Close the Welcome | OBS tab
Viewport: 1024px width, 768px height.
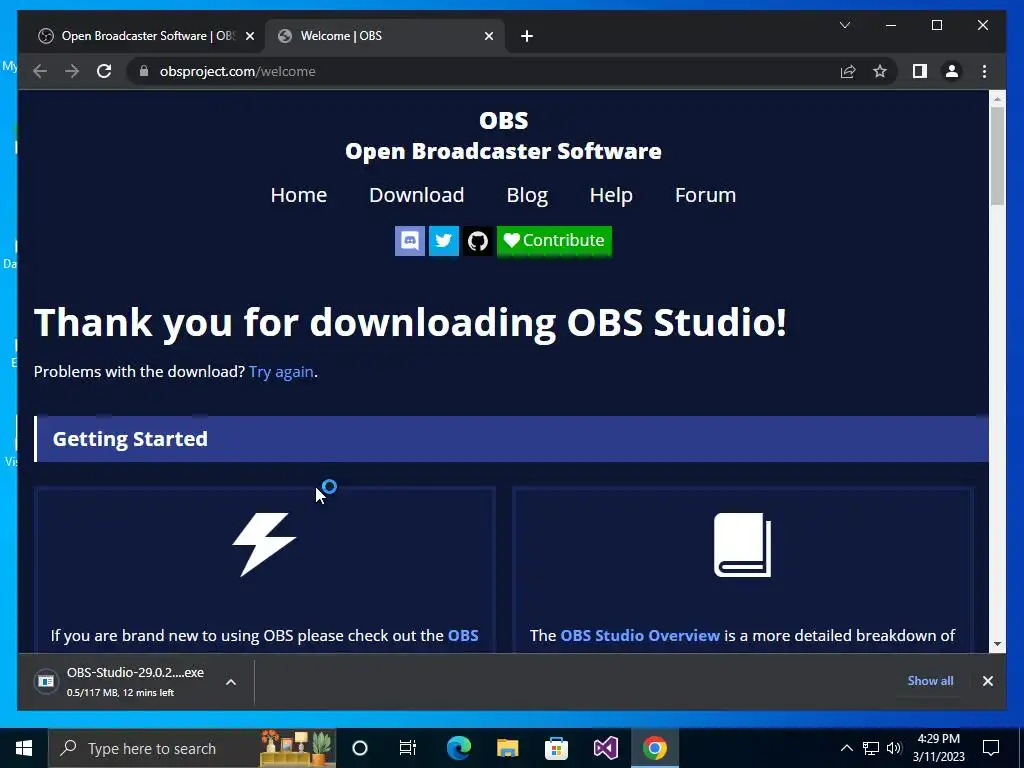pos(488,36)
